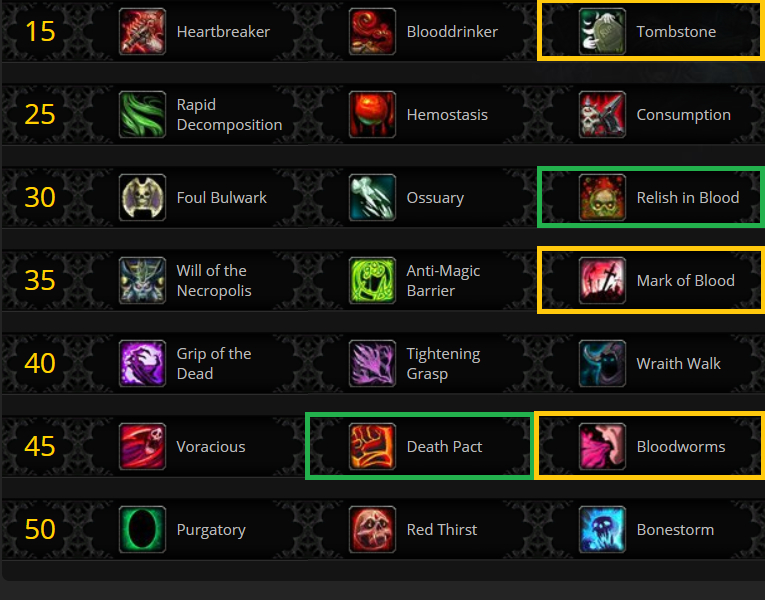Image resolution: width=765 pixels, height=600 pixels.
Task: Choose the Purgatory green portal icon
Action: click(x=142, y=529)
